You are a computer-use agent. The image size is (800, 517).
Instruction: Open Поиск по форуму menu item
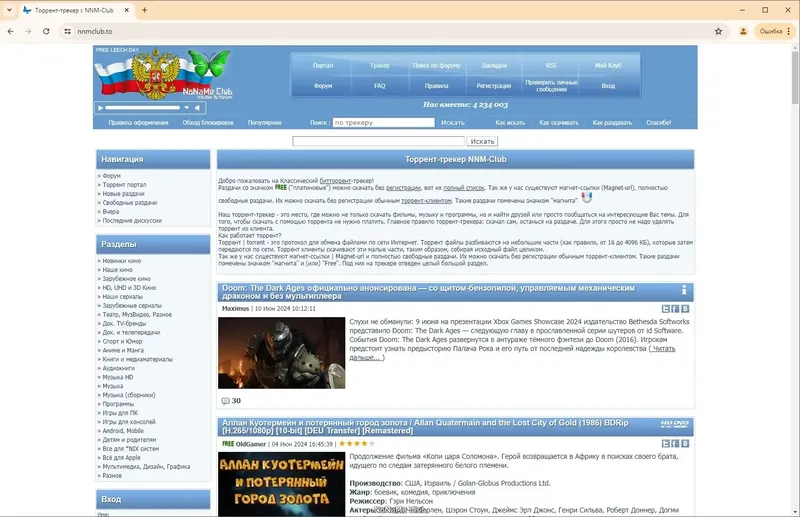436,65
